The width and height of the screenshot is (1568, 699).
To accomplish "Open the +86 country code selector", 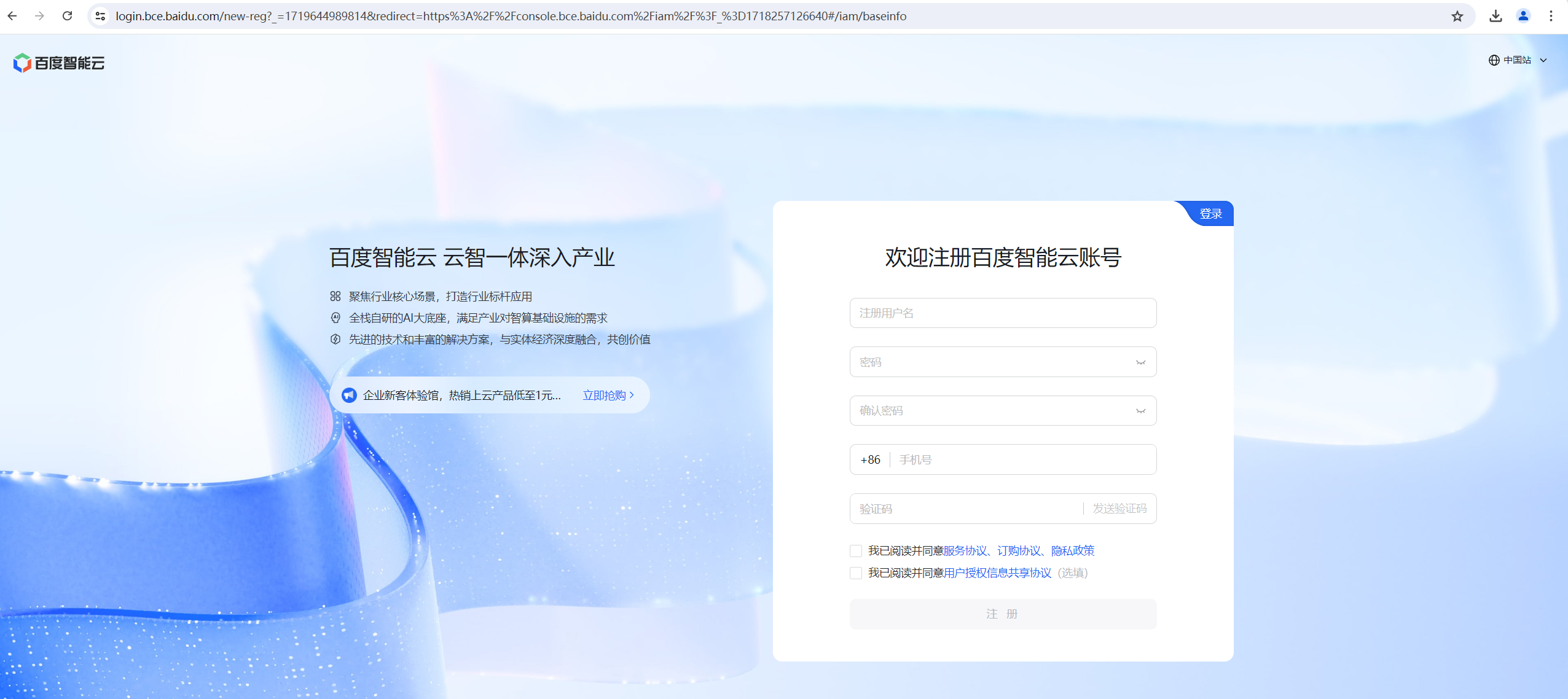I will tap(870, 459).
